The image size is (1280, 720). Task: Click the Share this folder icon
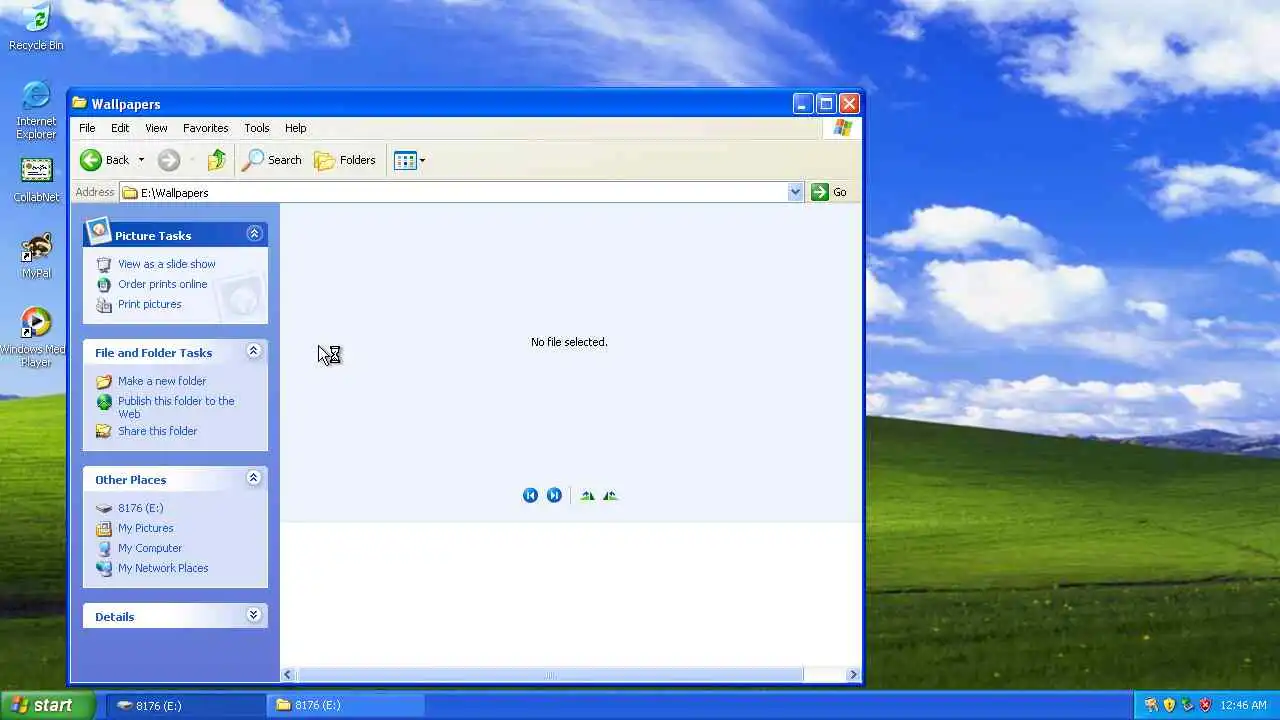104,431
